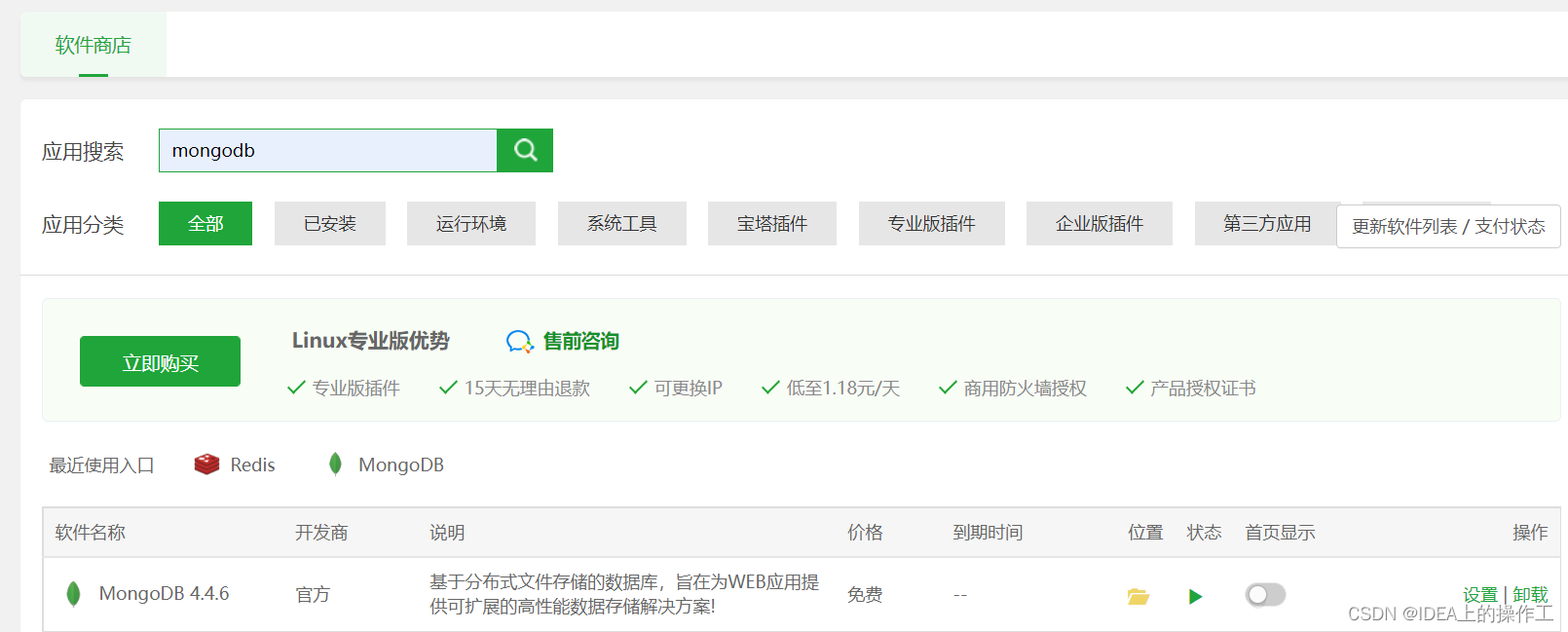The width and height of the screenshot is (1568, 632).
Task: Filter by 第三方应用 category
Action: (1266, 223)
